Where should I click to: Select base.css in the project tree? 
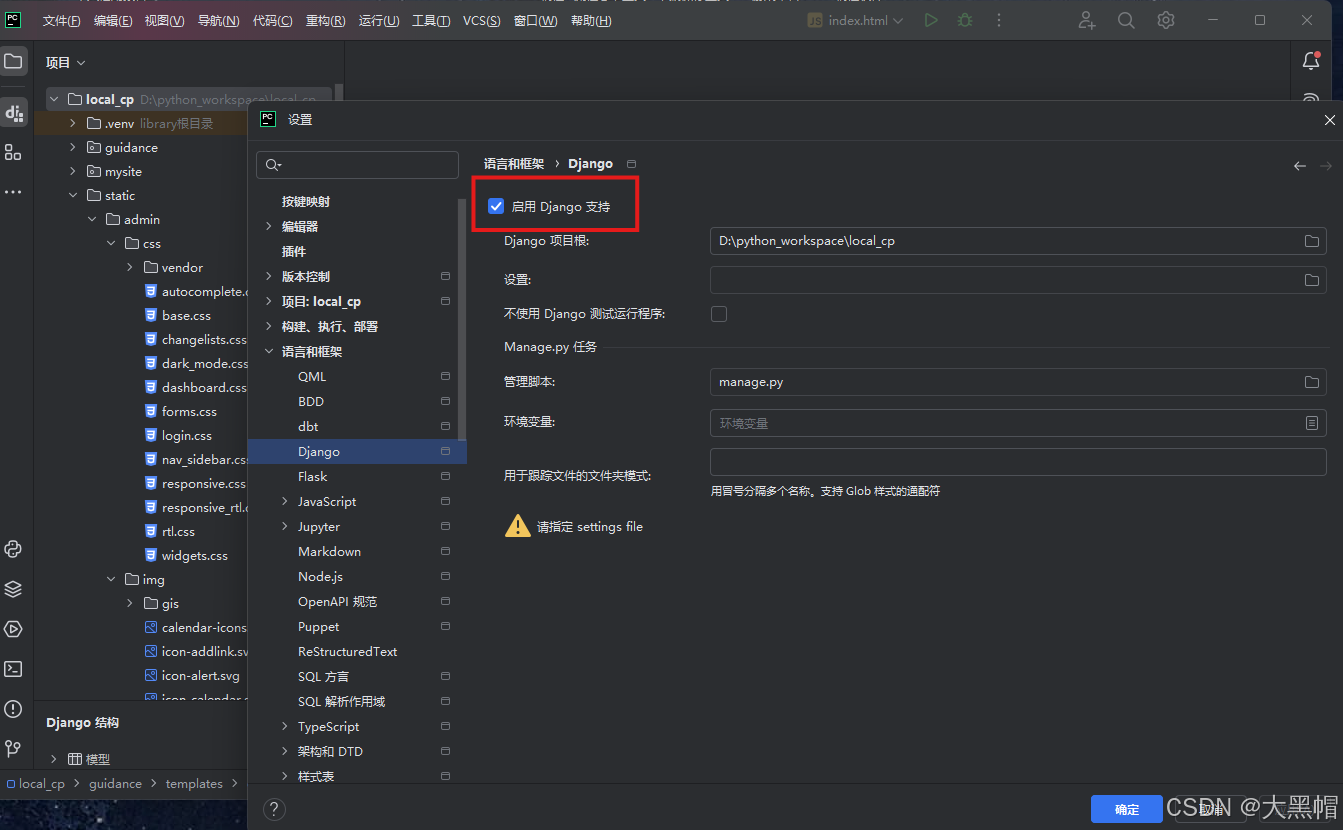pyautogui.click(x=186, y=316)
